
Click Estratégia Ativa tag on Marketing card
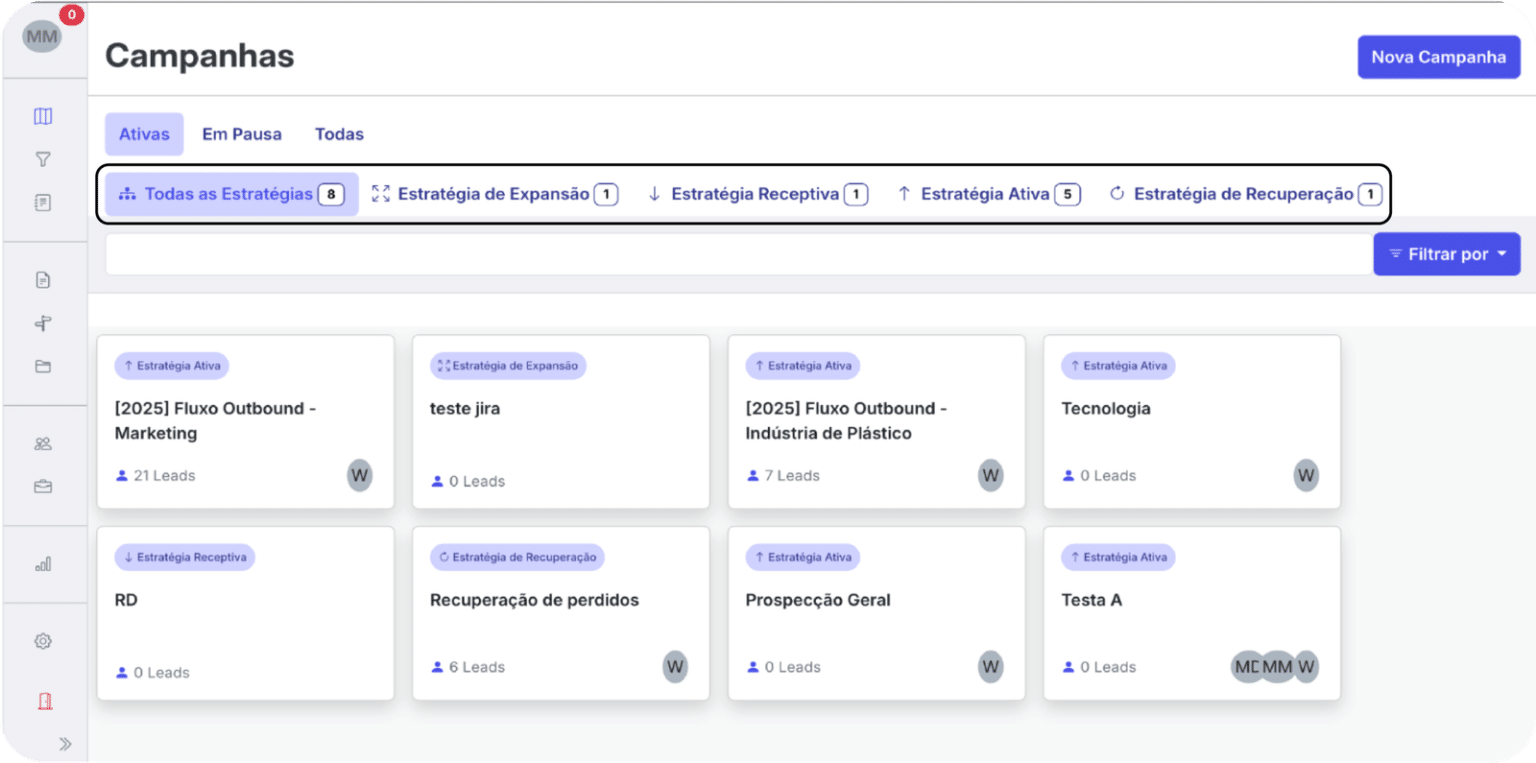click(172, 366)
